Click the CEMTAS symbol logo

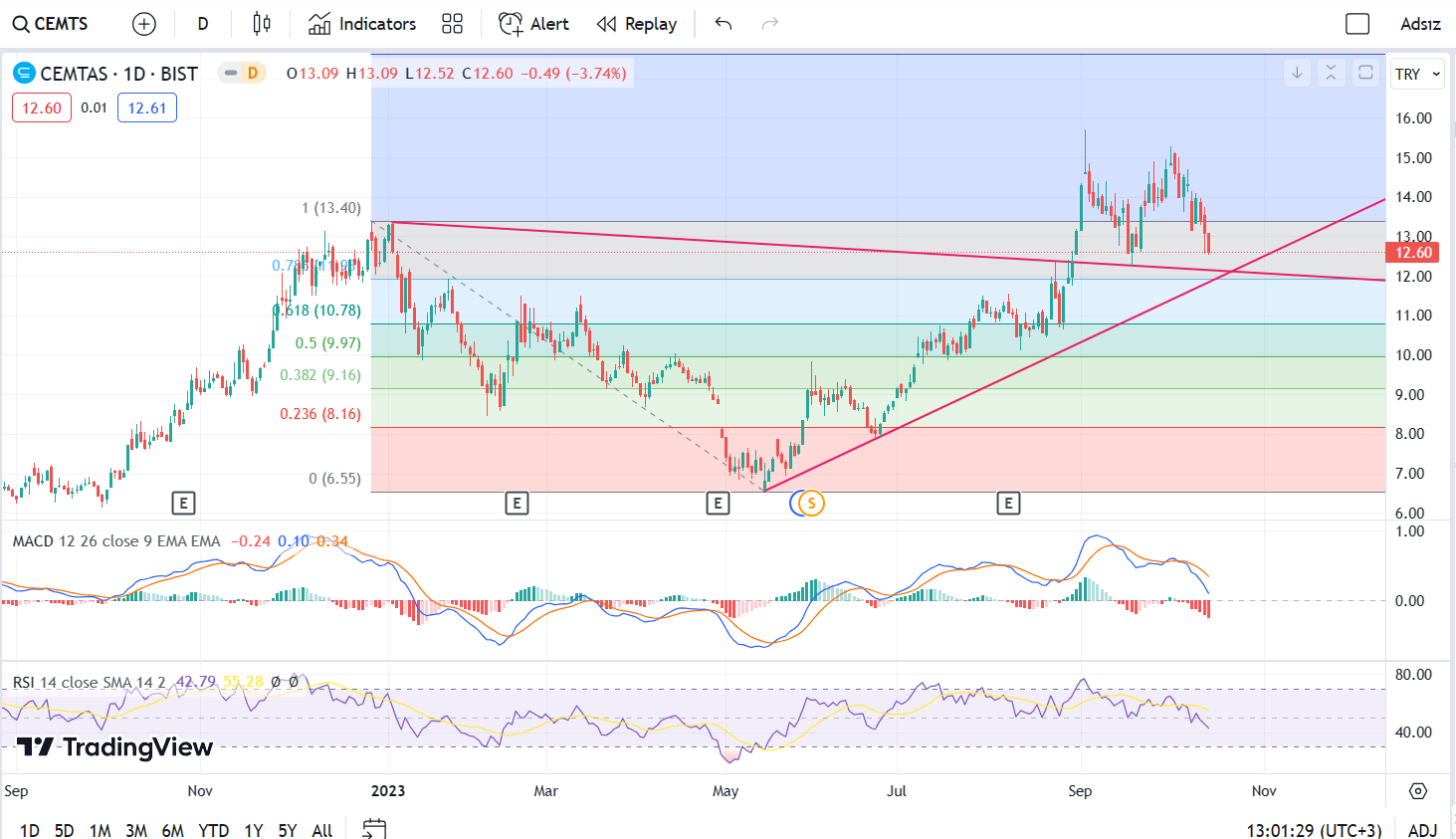tap(24, 74)
